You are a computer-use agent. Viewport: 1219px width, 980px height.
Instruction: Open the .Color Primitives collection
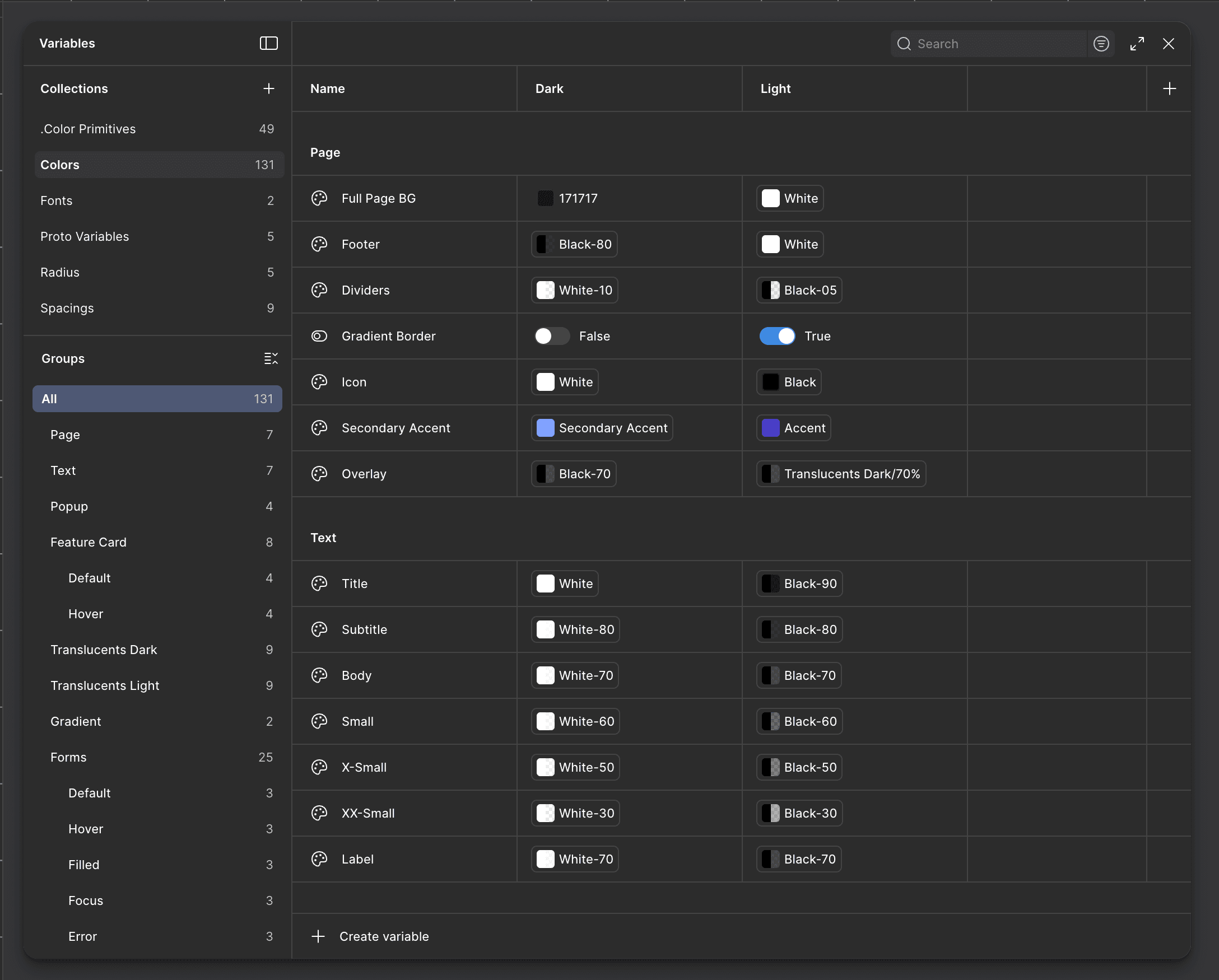click(x=88, y=129)
